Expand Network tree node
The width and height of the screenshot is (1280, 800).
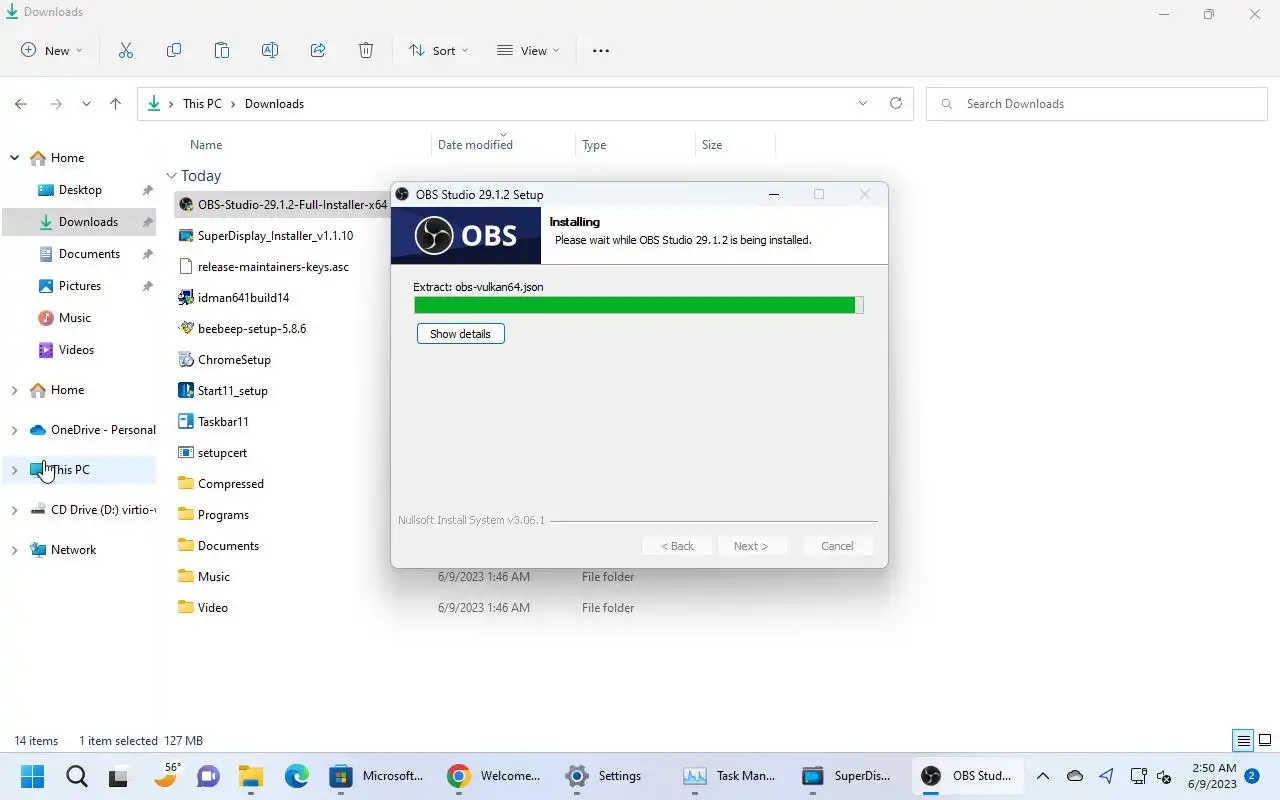14,550
